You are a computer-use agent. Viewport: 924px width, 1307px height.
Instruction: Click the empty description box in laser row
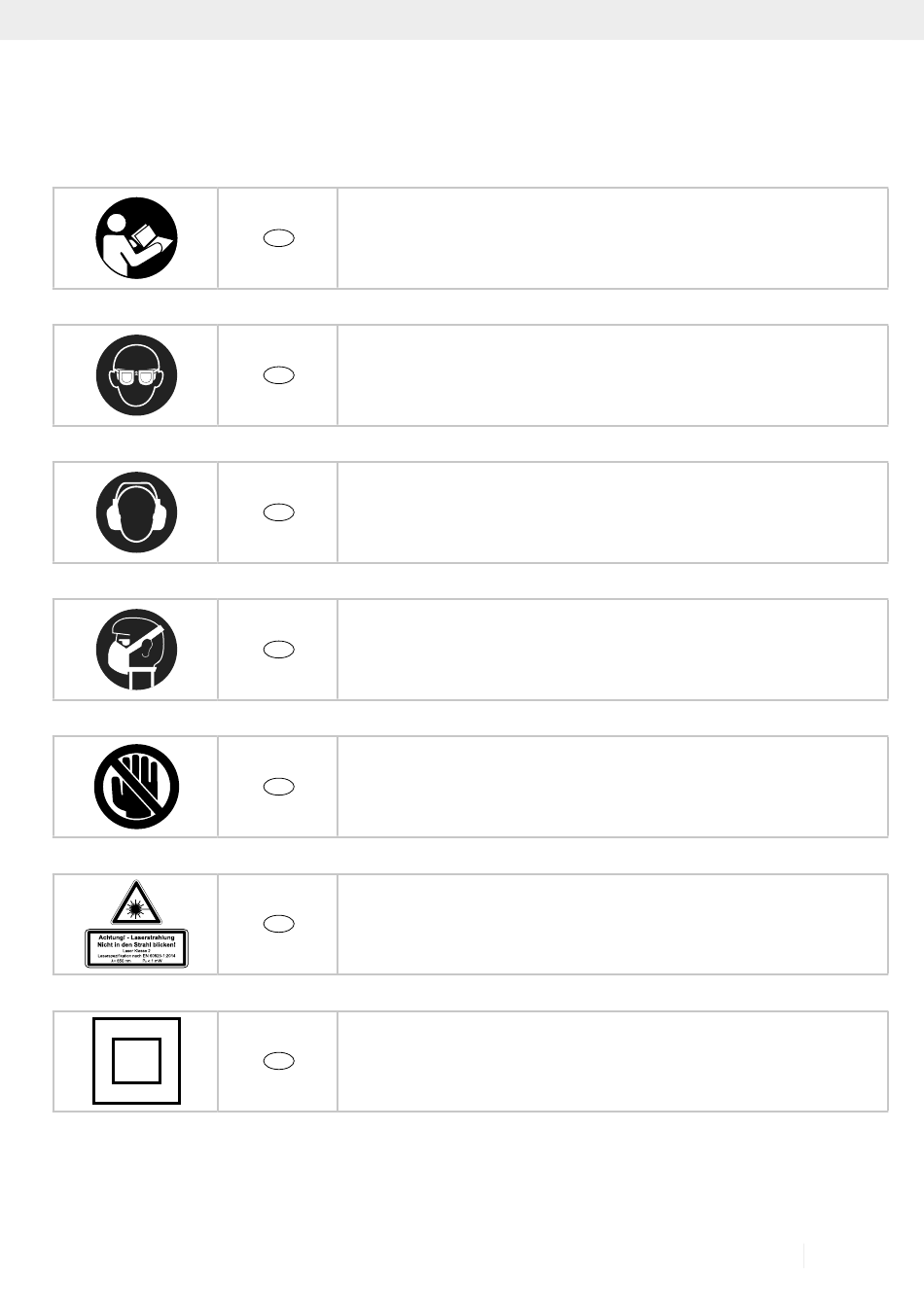tap(613, 924)
